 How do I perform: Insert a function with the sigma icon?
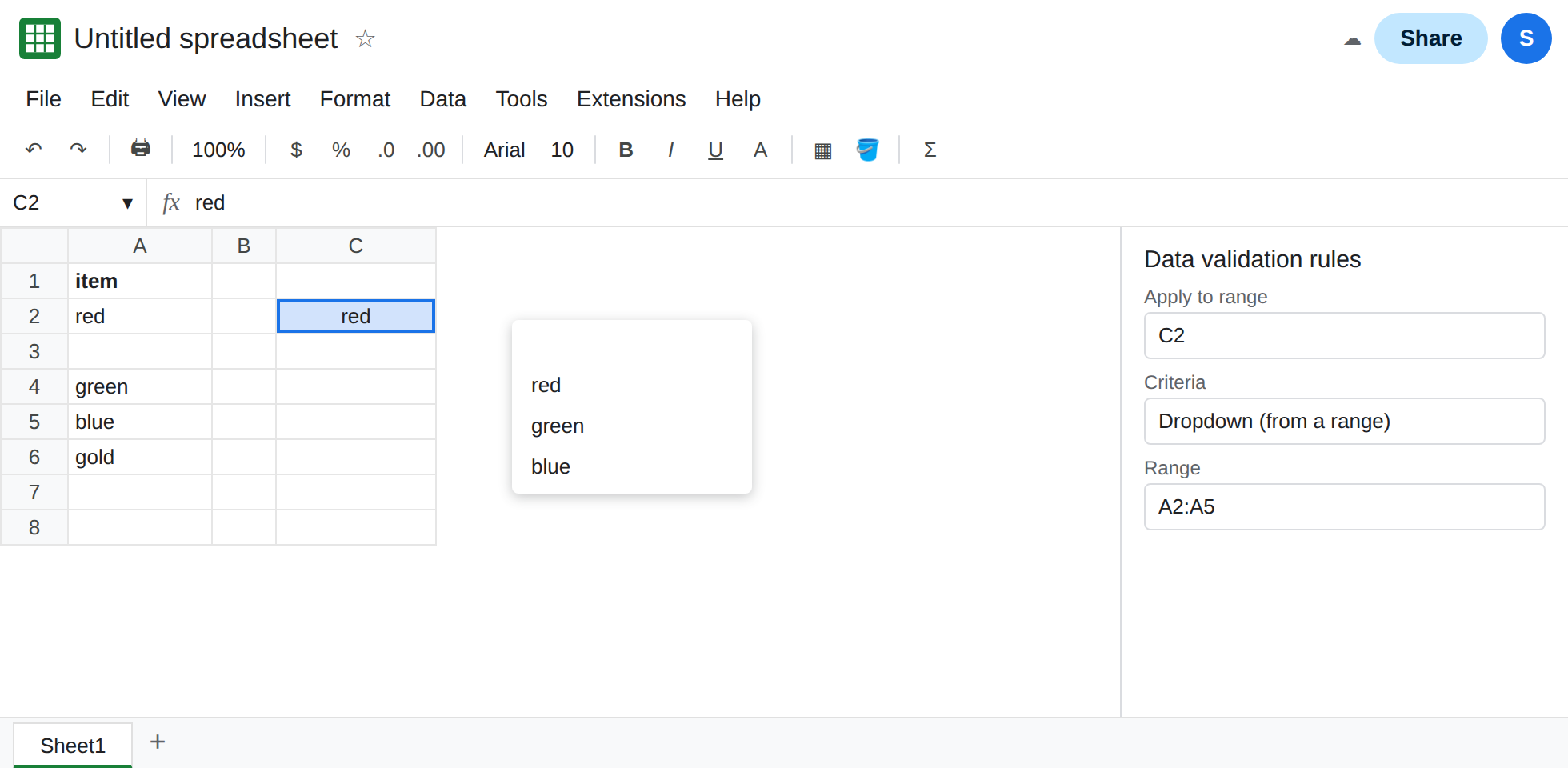tap(930, 150)
